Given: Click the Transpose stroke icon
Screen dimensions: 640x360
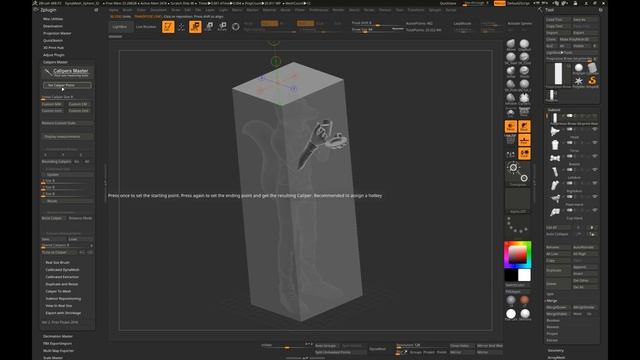Looking at the screenshot, I should point(518,173).
